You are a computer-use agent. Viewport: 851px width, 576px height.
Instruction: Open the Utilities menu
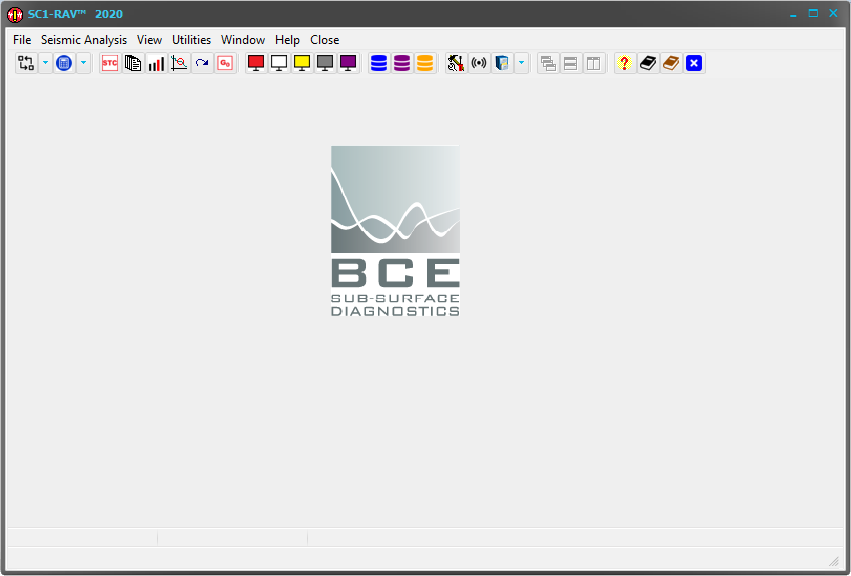192,40
